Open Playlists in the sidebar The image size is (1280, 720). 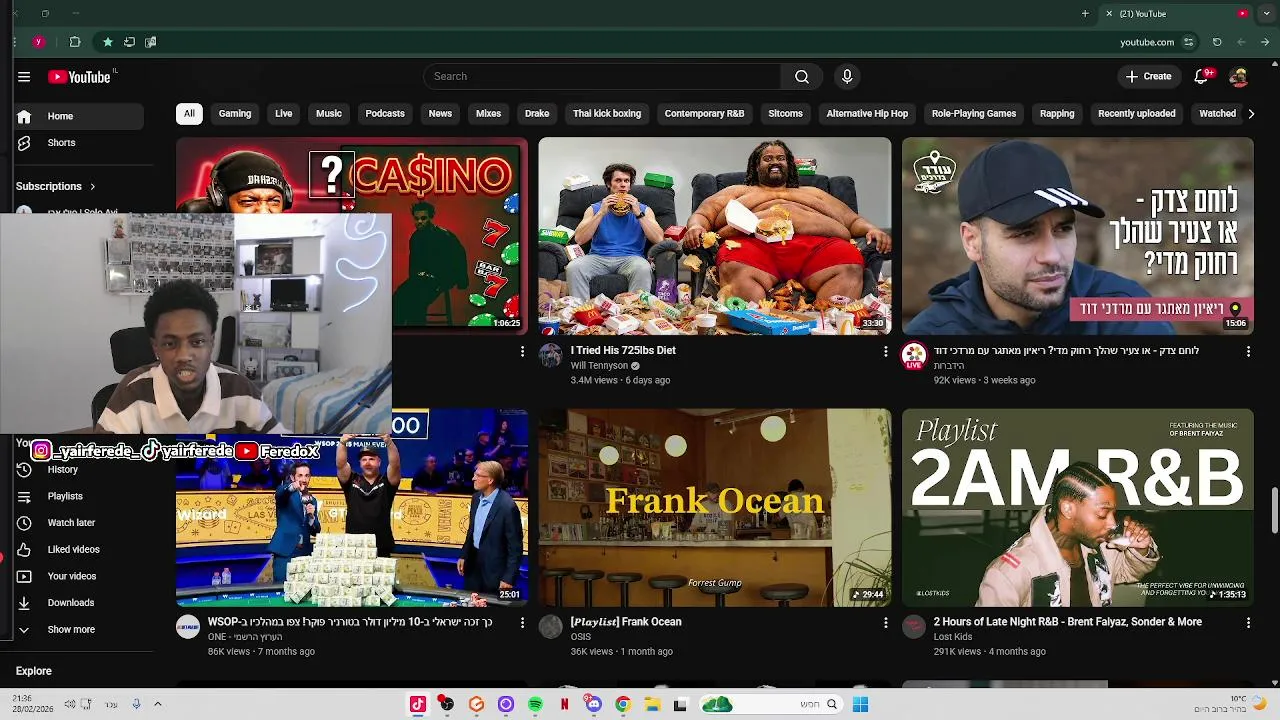[x=78, y=496]
